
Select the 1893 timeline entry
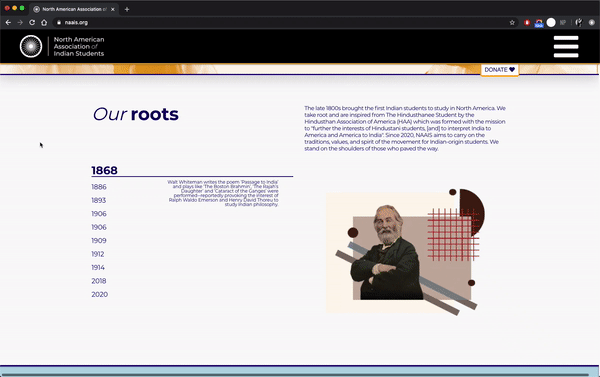tap(98, 200)
